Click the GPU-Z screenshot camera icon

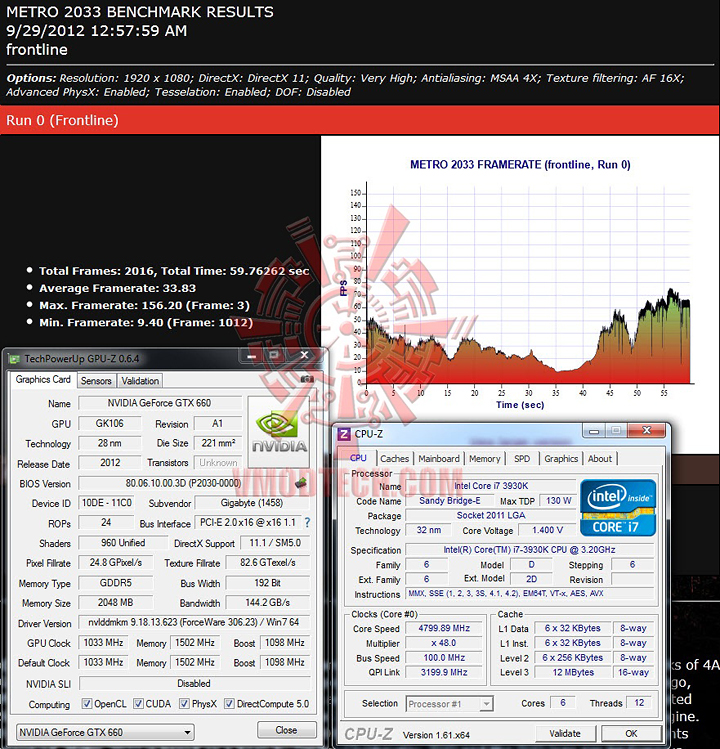point(307,379)
